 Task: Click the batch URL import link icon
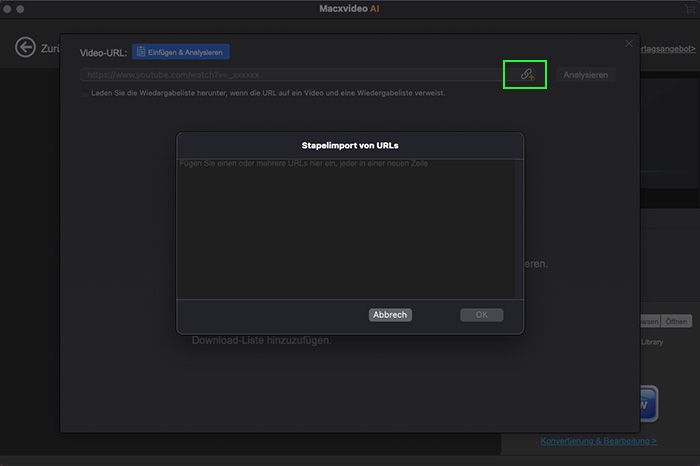527,74
